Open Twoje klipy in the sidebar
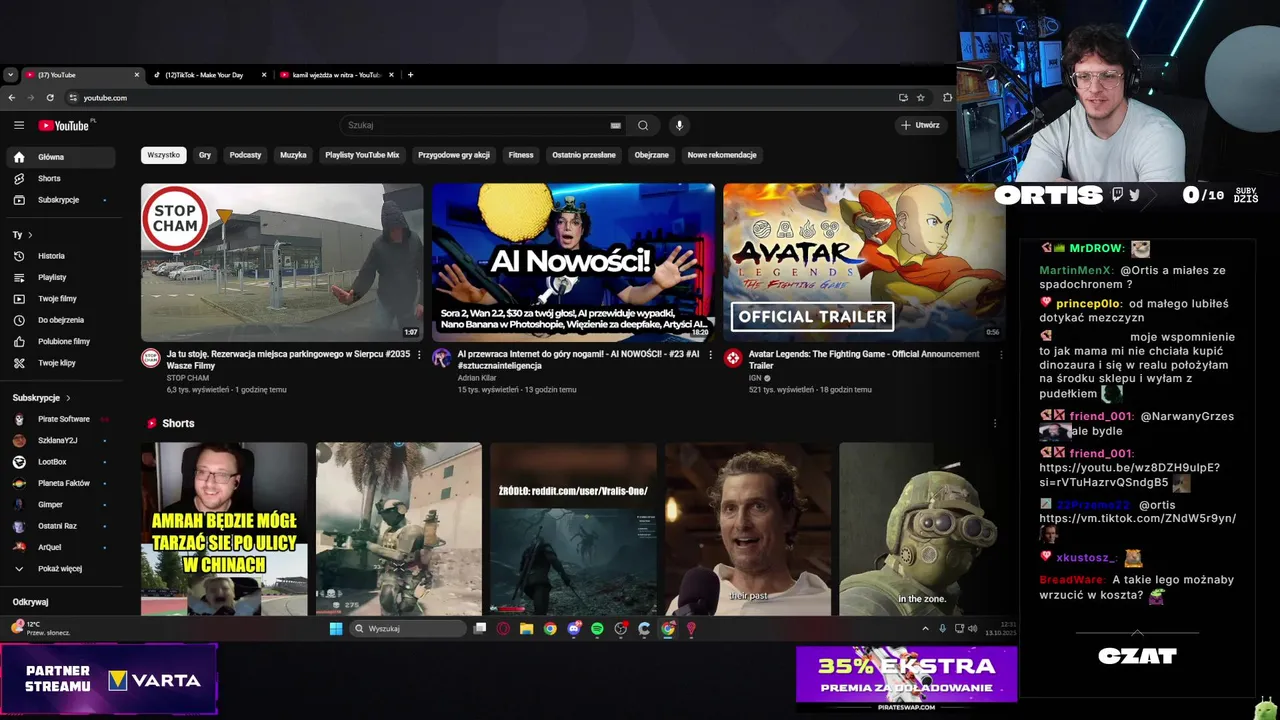This screenshot has width=1280, height=720. click(x=62, y=363)
